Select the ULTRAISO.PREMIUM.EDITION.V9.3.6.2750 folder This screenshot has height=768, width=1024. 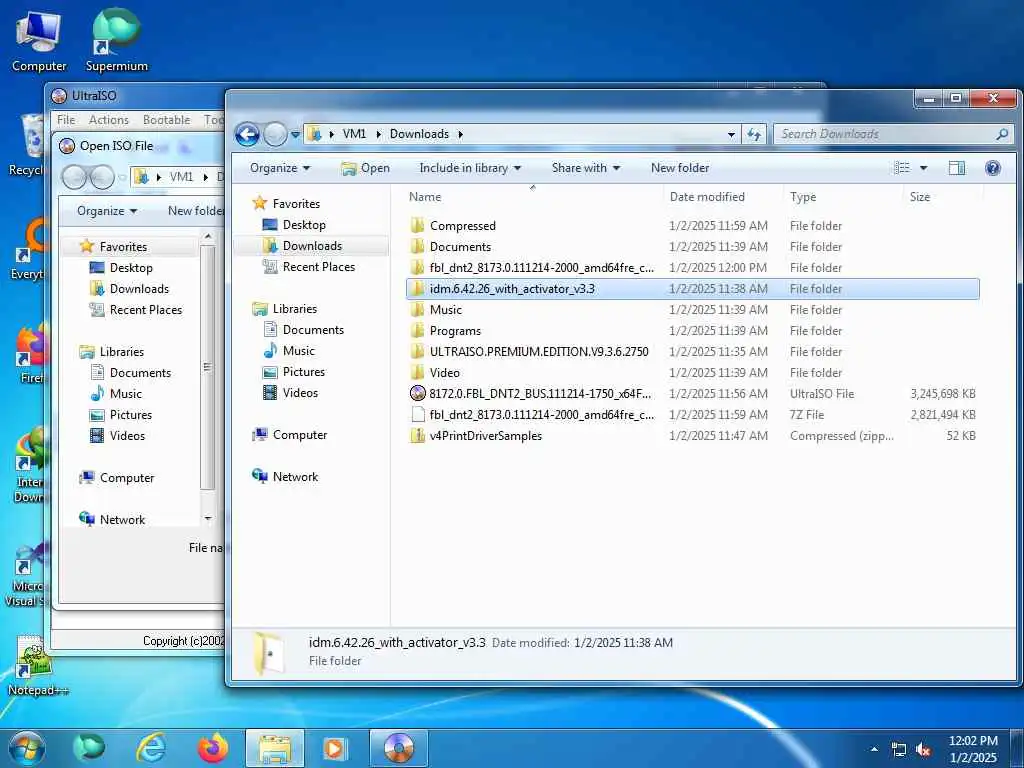(692, 352)
